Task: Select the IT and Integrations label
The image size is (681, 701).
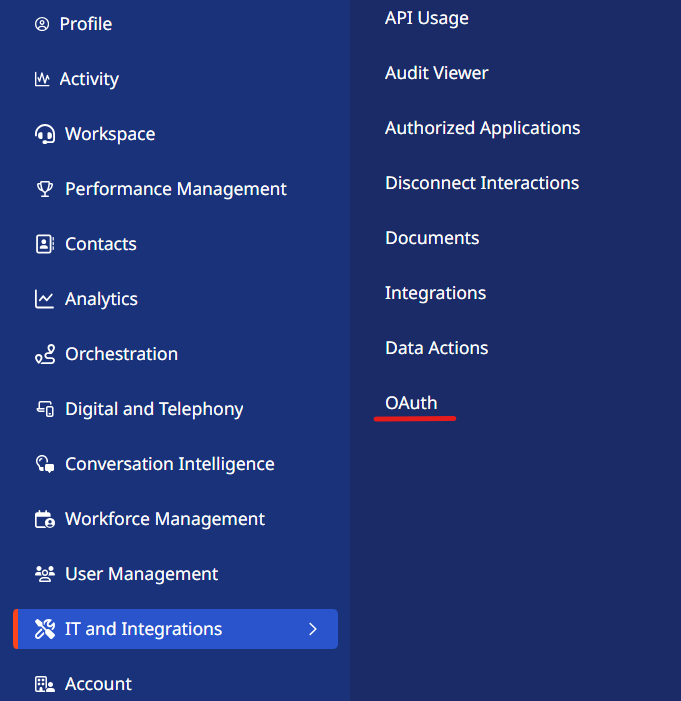Action: (x=144, y=629)
